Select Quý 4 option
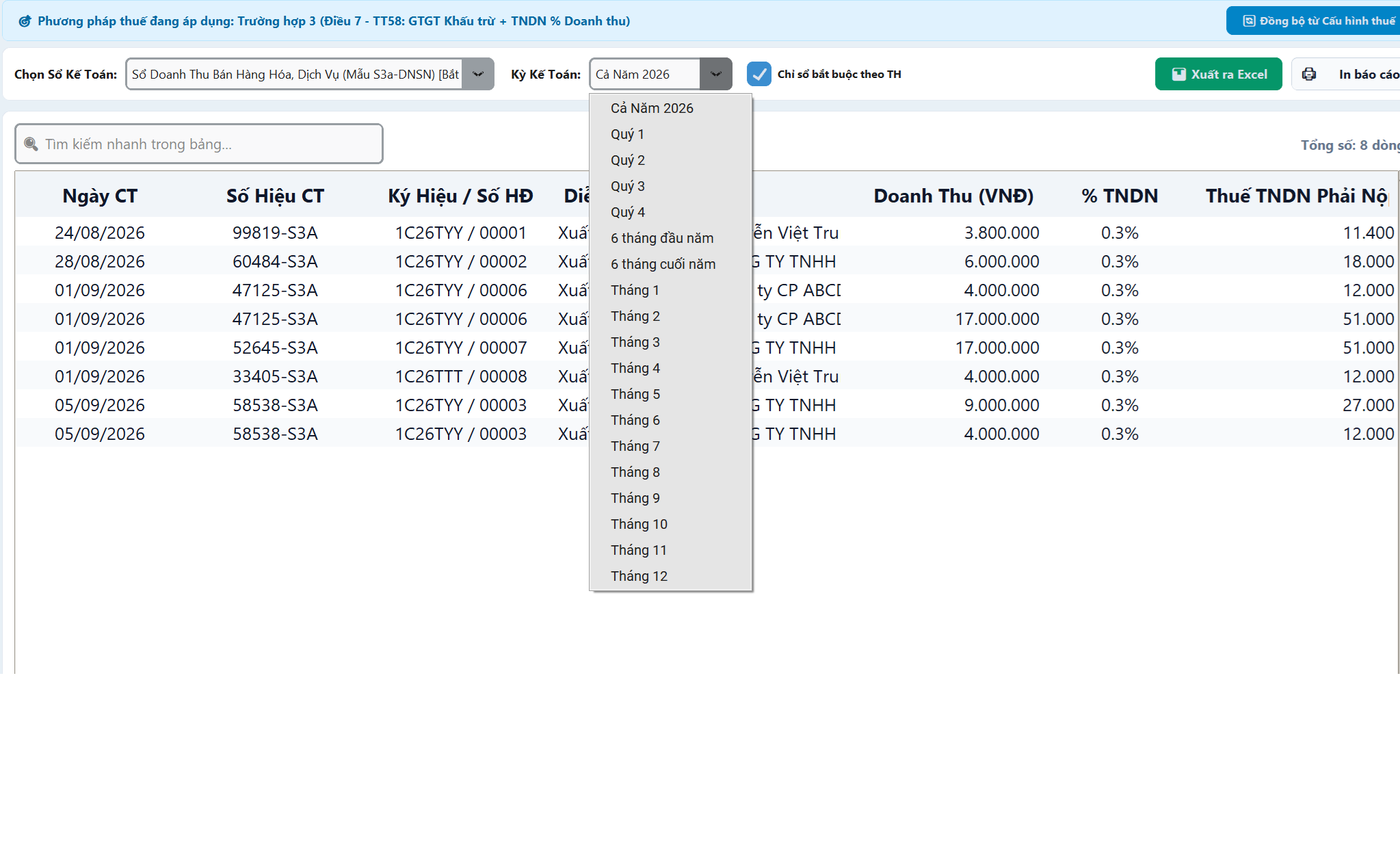 pos(670,212)
